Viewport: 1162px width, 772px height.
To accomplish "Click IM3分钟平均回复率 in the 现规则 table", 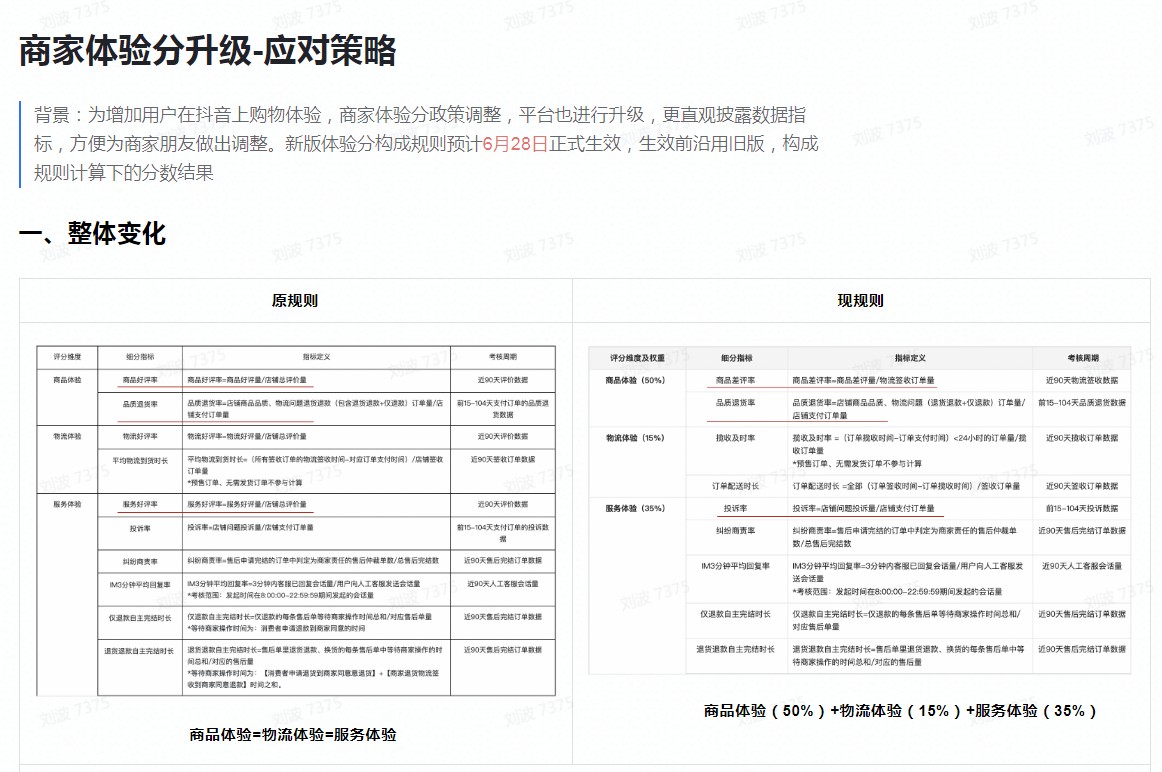I will pos(735,566).
